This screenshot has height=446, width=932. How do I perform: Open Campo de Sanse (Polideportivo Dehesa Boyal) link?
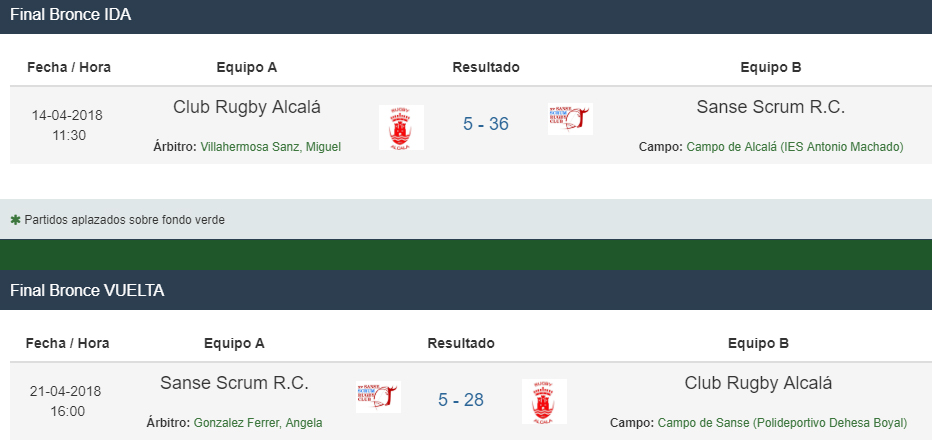782,423
